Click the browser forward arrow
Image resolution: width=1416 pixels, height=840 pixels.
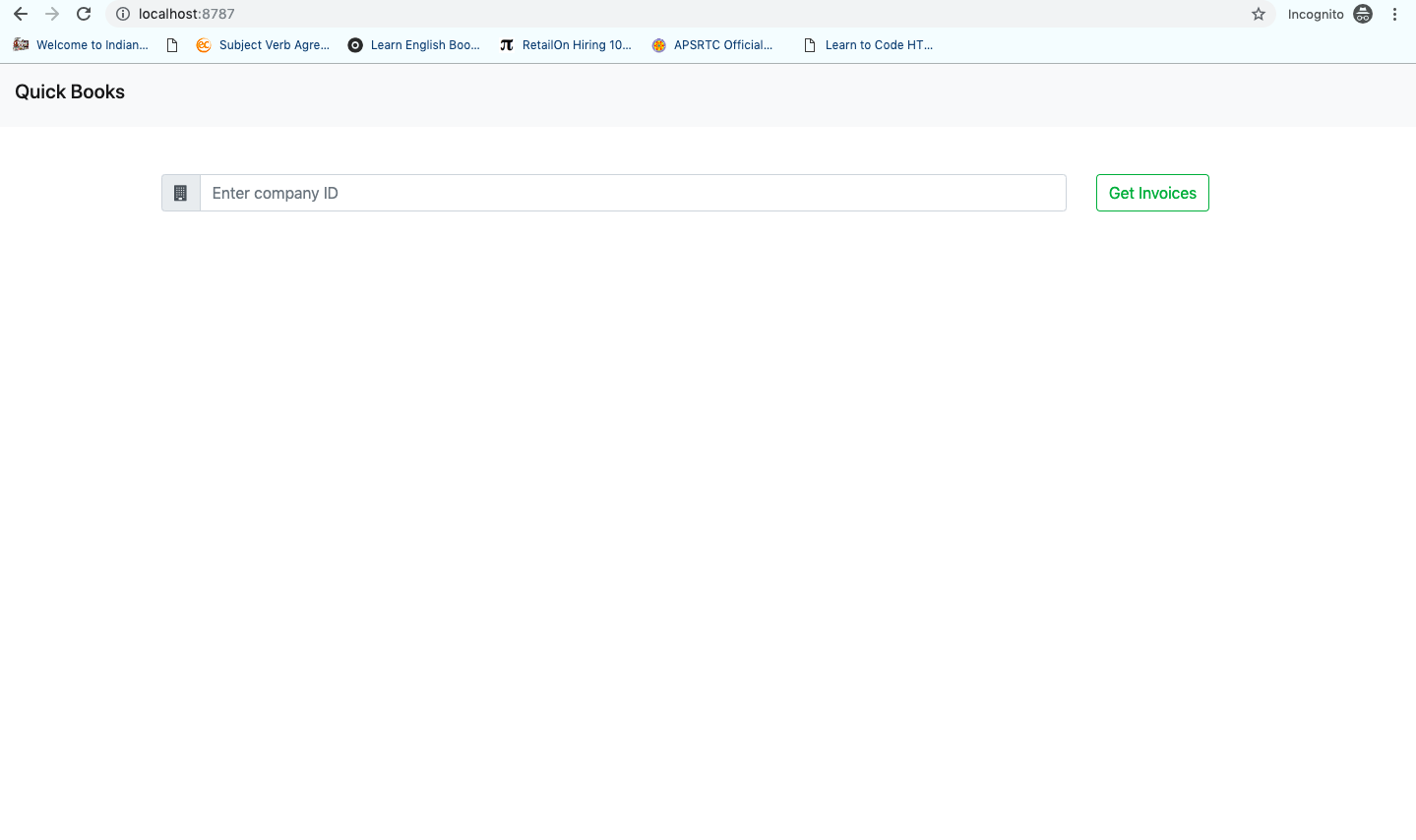pos(52,14)
